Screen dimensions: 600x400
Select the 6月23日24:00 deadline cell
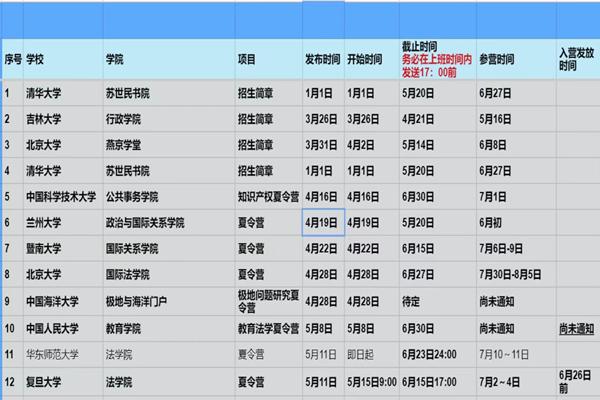pyautogui.click(x=430, y=353)
